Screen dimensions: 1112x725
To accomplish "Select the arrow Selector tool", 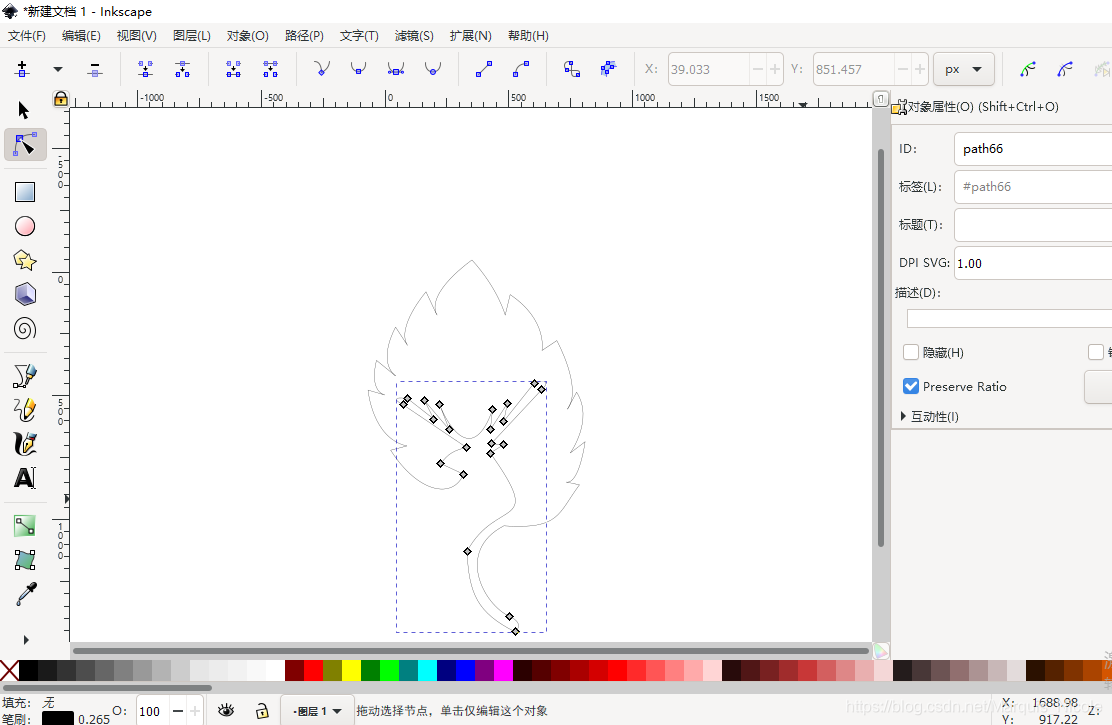I will (x=24, y=110).
